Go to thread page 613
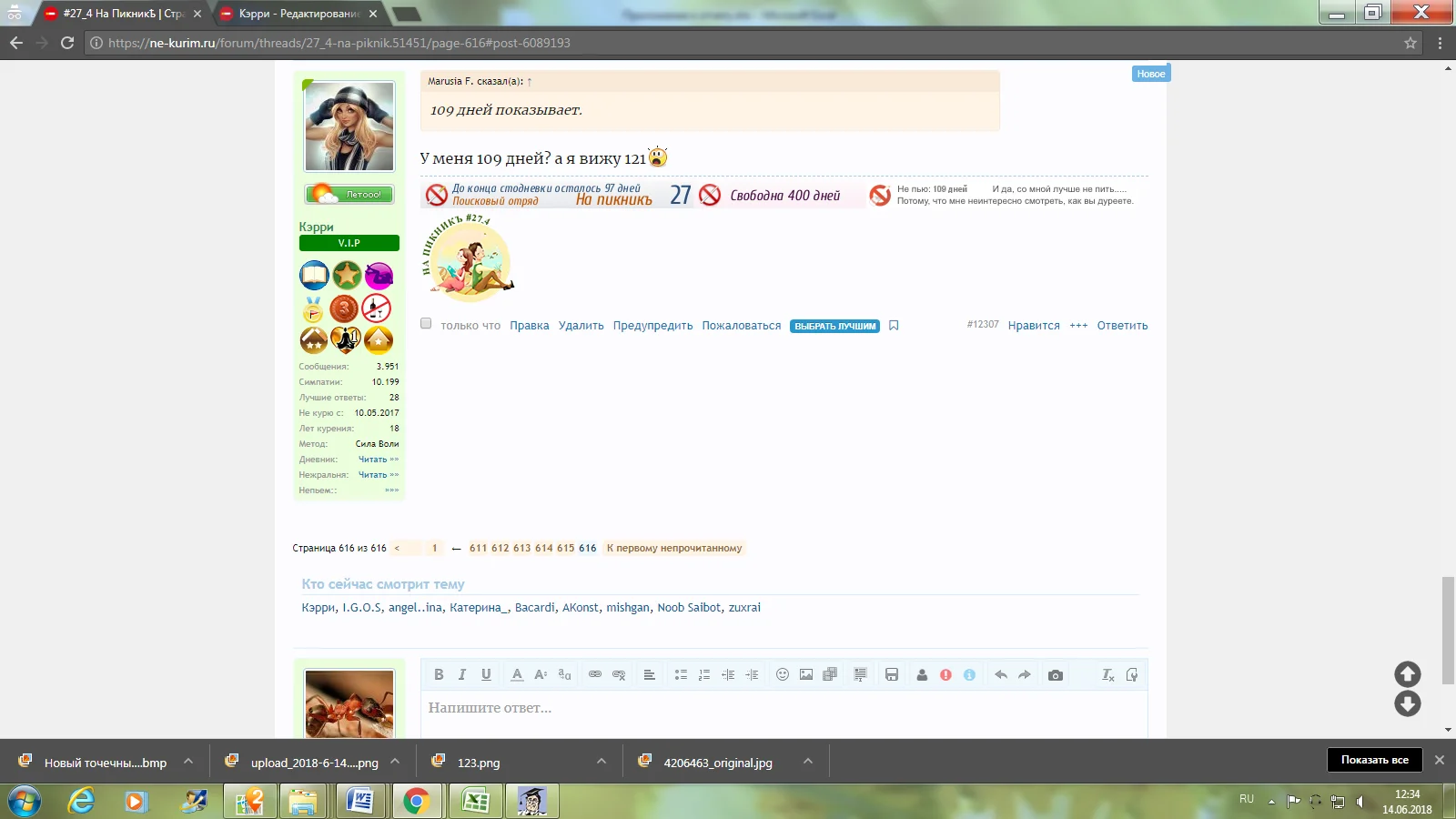This screenshot has height=819, width=1456. (x=522, y=548)
